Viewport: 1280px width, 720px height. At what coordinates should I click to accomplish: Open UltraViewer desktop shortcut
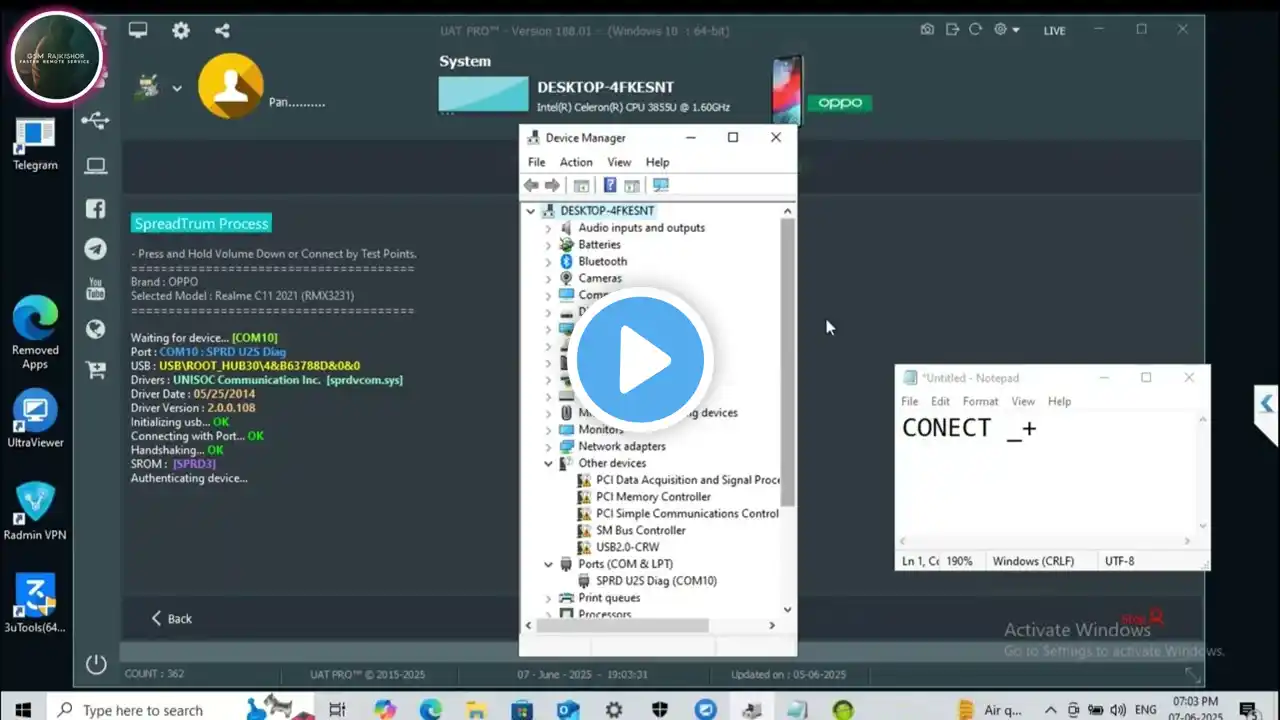point(35,418)
